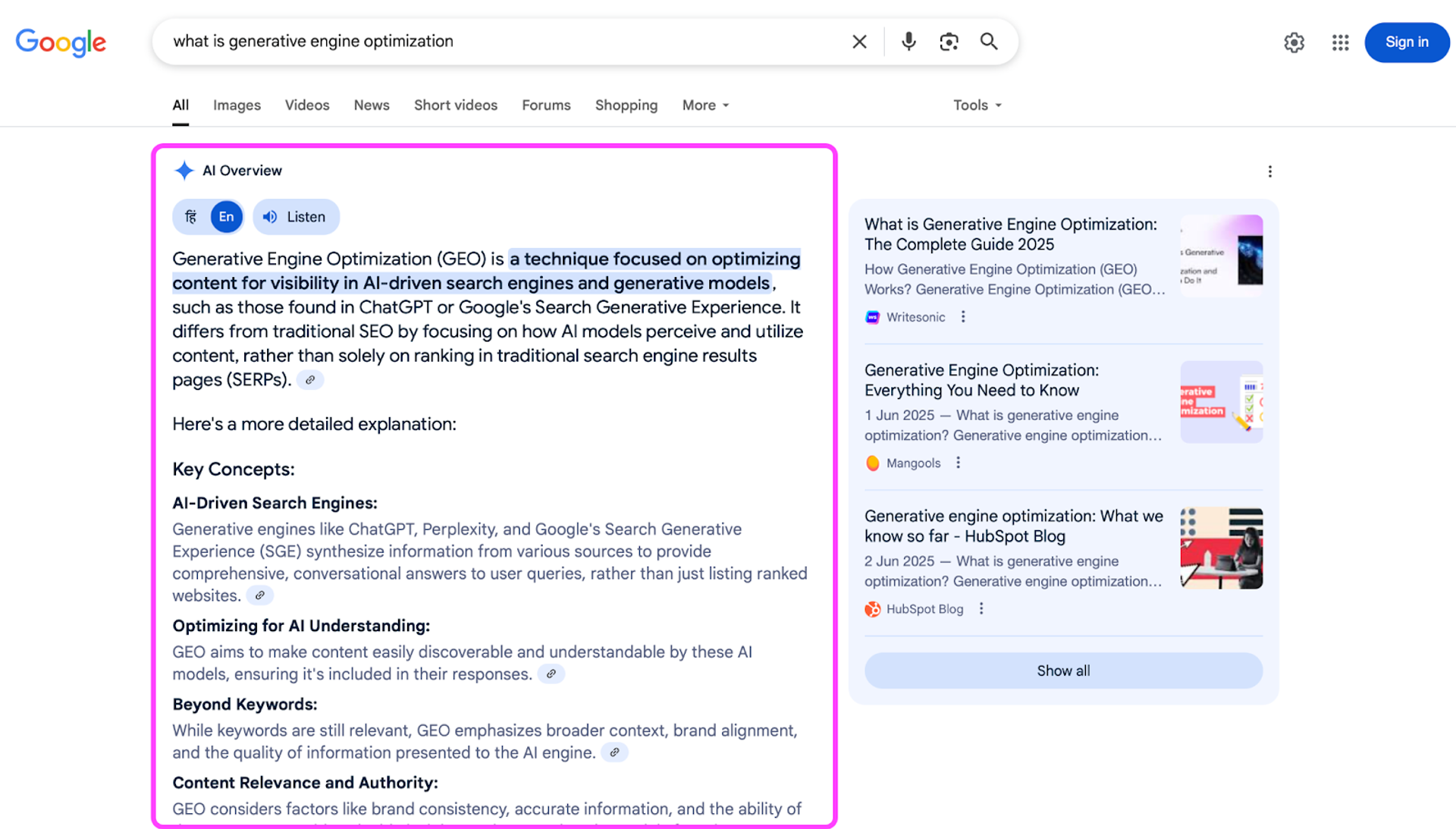The height and width of the screenshot is (829, 1456).
Task: Open the News tab
Action: pyautogui.click(x=372, y=105)
